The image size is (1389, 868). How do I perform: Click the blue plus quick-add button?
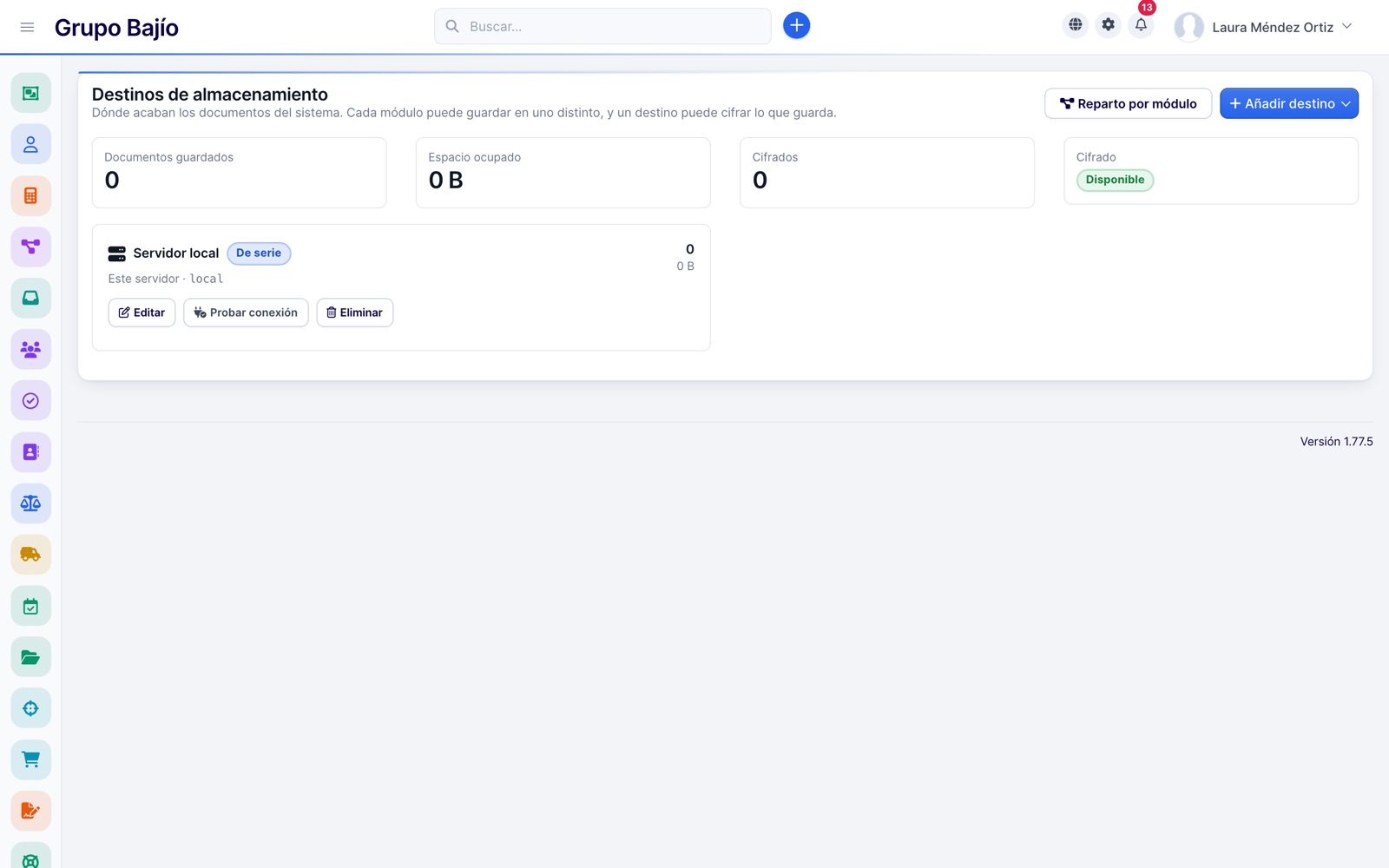pyautogui.click(x=796, y=26)
